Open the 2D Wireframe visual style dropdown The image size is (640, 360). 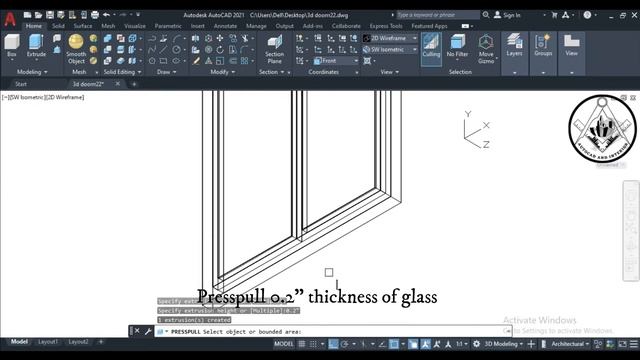click(x=390, y=38)
